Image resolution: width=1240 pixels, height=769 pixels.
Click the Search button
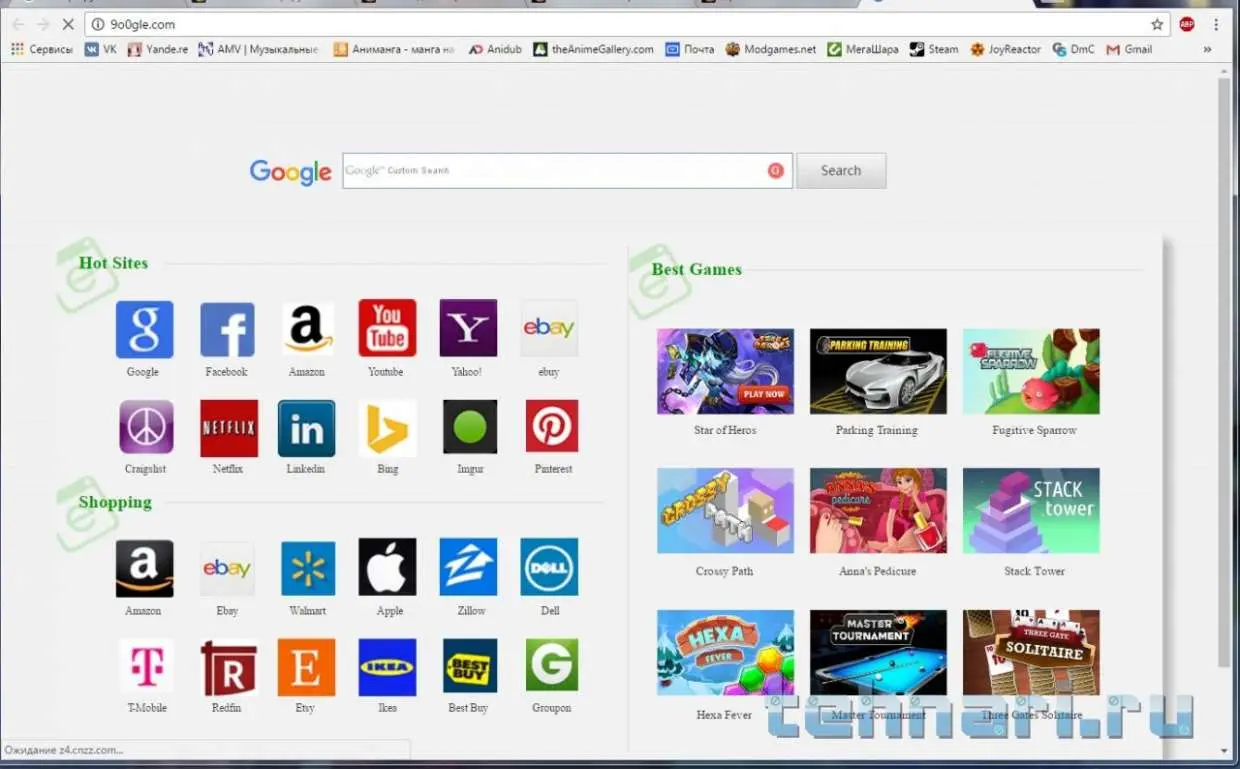coord(841,171)
